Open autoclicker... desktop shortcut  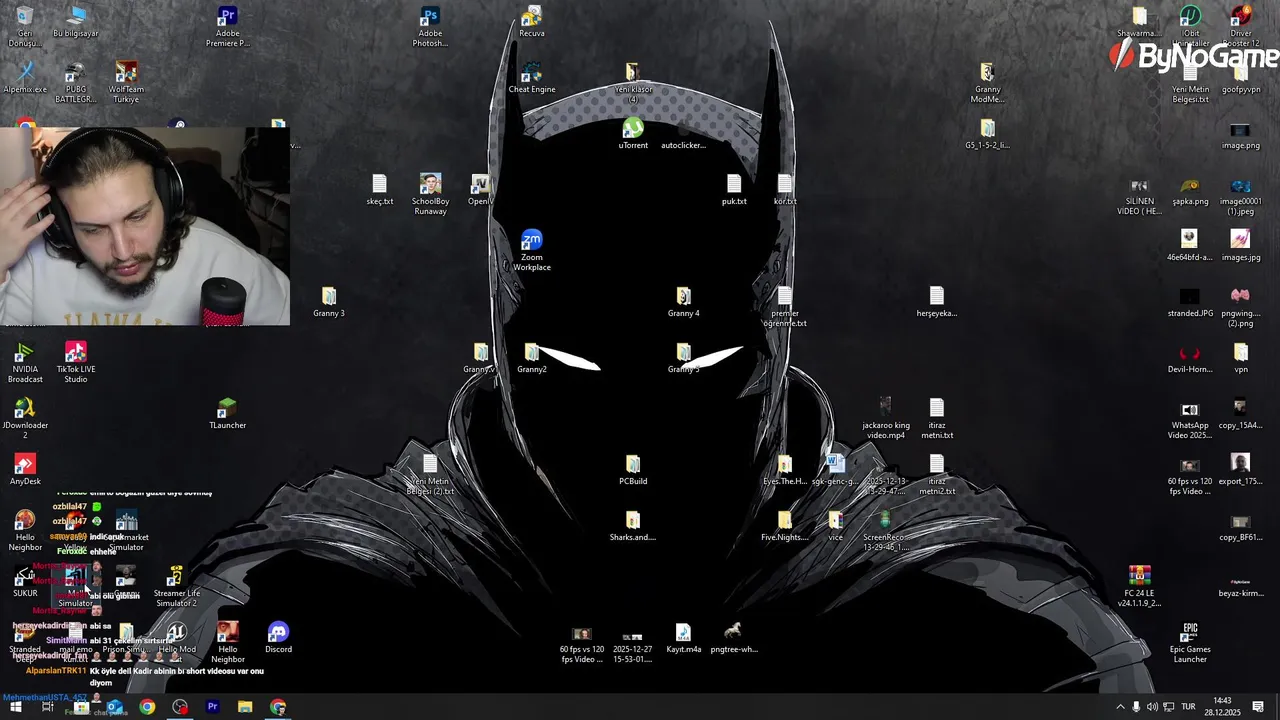(683, 134)
